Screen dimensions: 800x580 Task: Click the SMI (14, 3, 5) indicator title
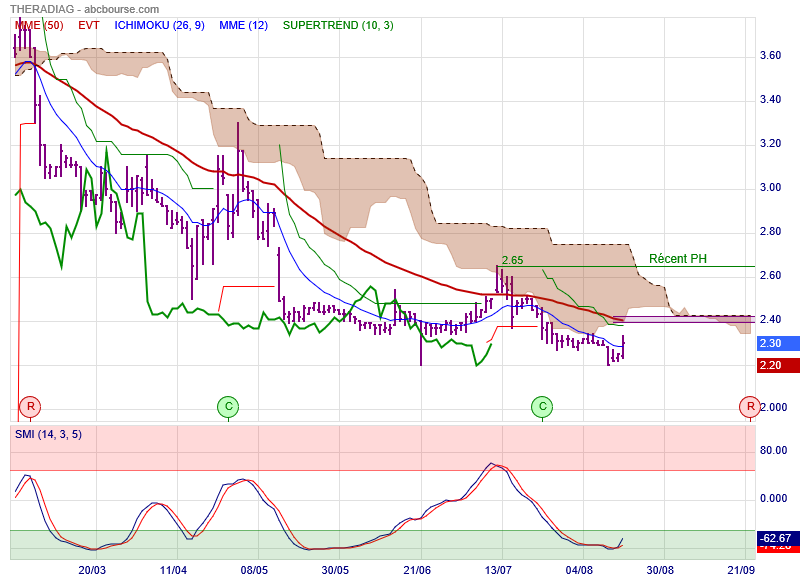48,433
